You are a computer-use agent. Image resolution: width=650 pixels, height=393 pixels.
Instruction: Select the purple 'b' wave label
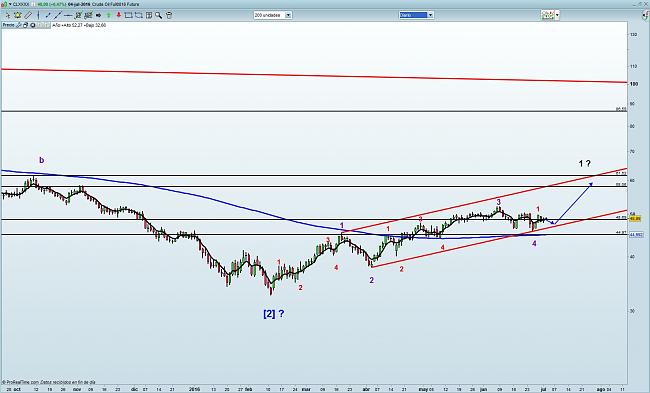coord(41,160)
